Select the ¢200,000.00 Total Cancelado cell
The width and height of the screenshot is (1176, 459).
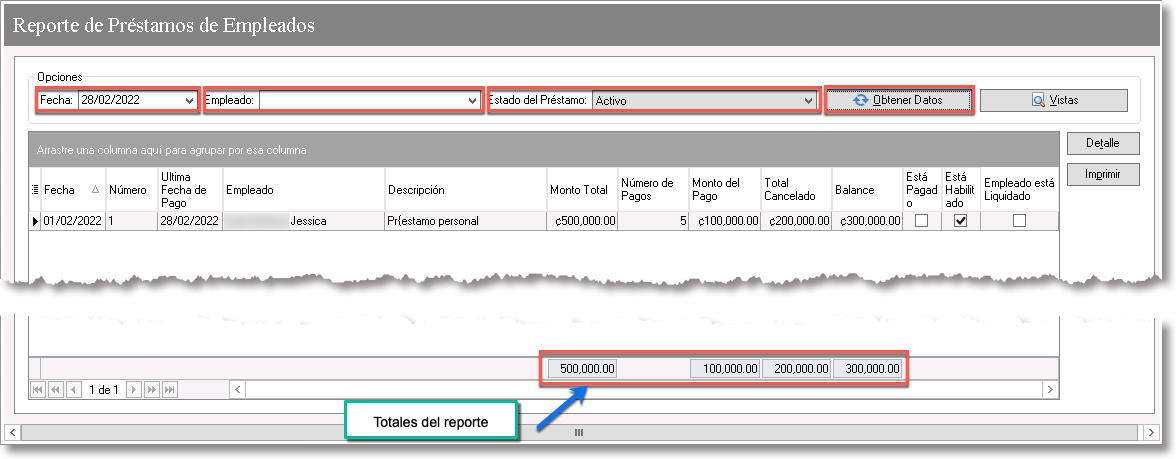tap(796, 221)
